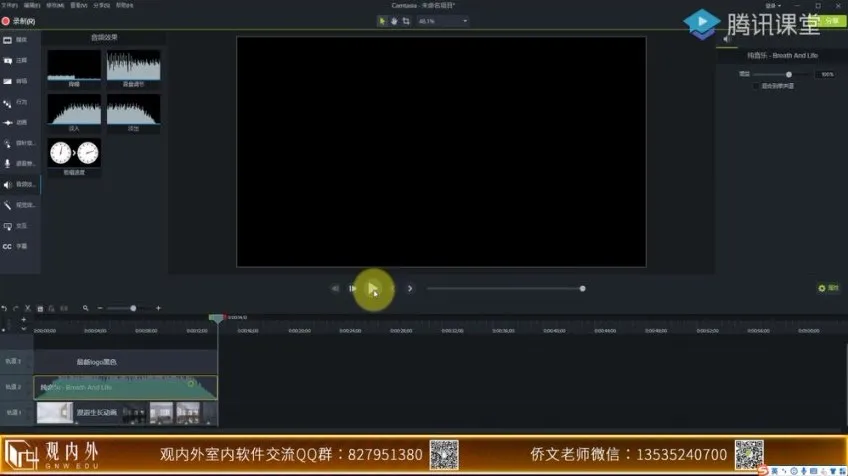
Task: Click the previous clip rewind button
Action: click(335, 289)
